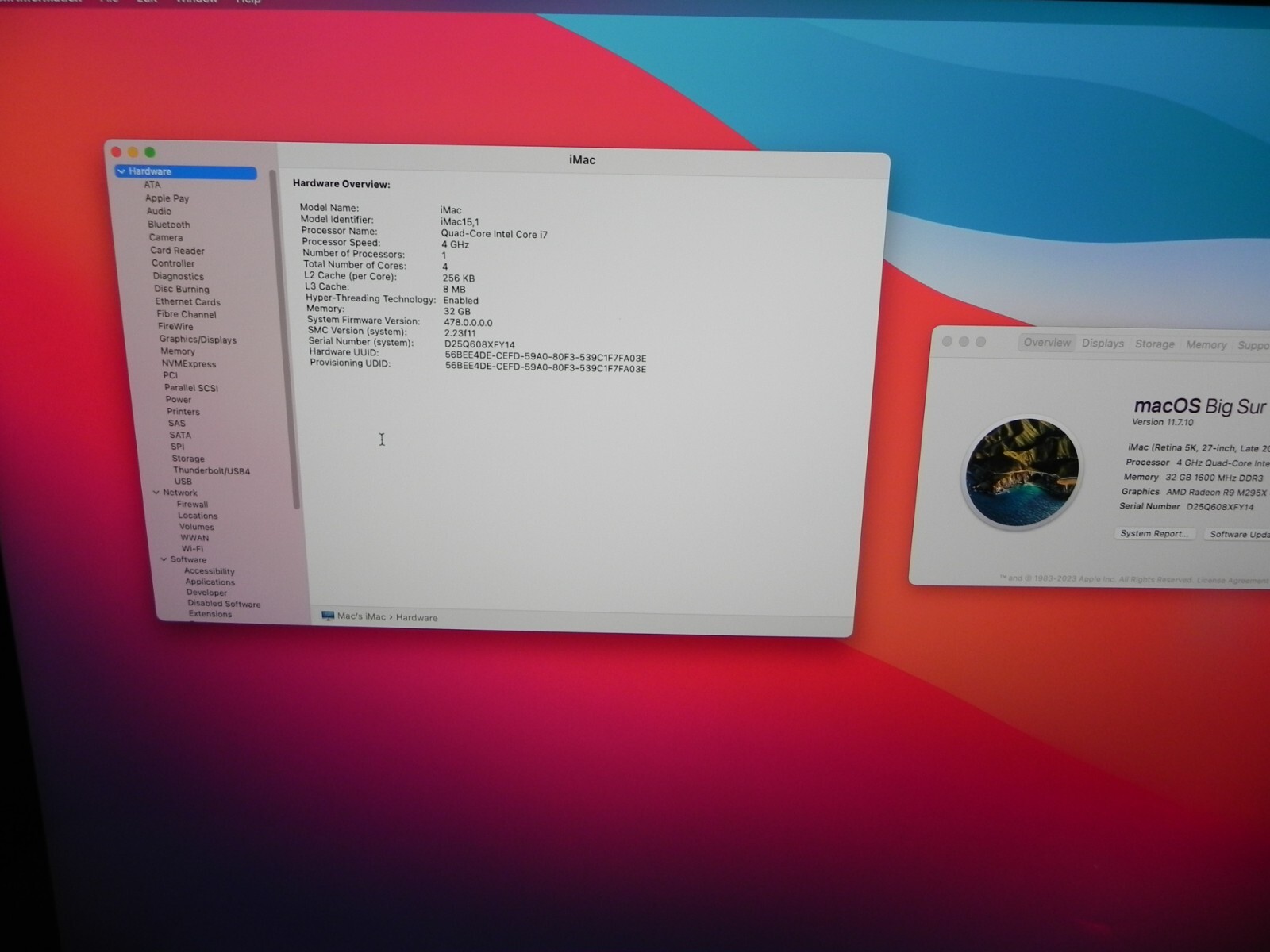Select Storage in the System Report sidebar
Image resolution: width=1270 pixels, height=952 pixels.
coord(188,459)
